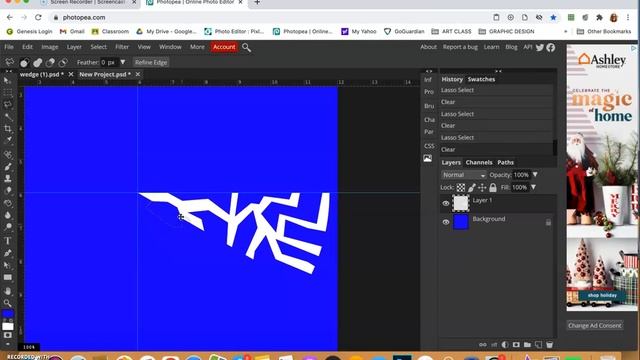Select the Brush tool
The height and width of the screenshot is (360, 640).
point(7,167)
